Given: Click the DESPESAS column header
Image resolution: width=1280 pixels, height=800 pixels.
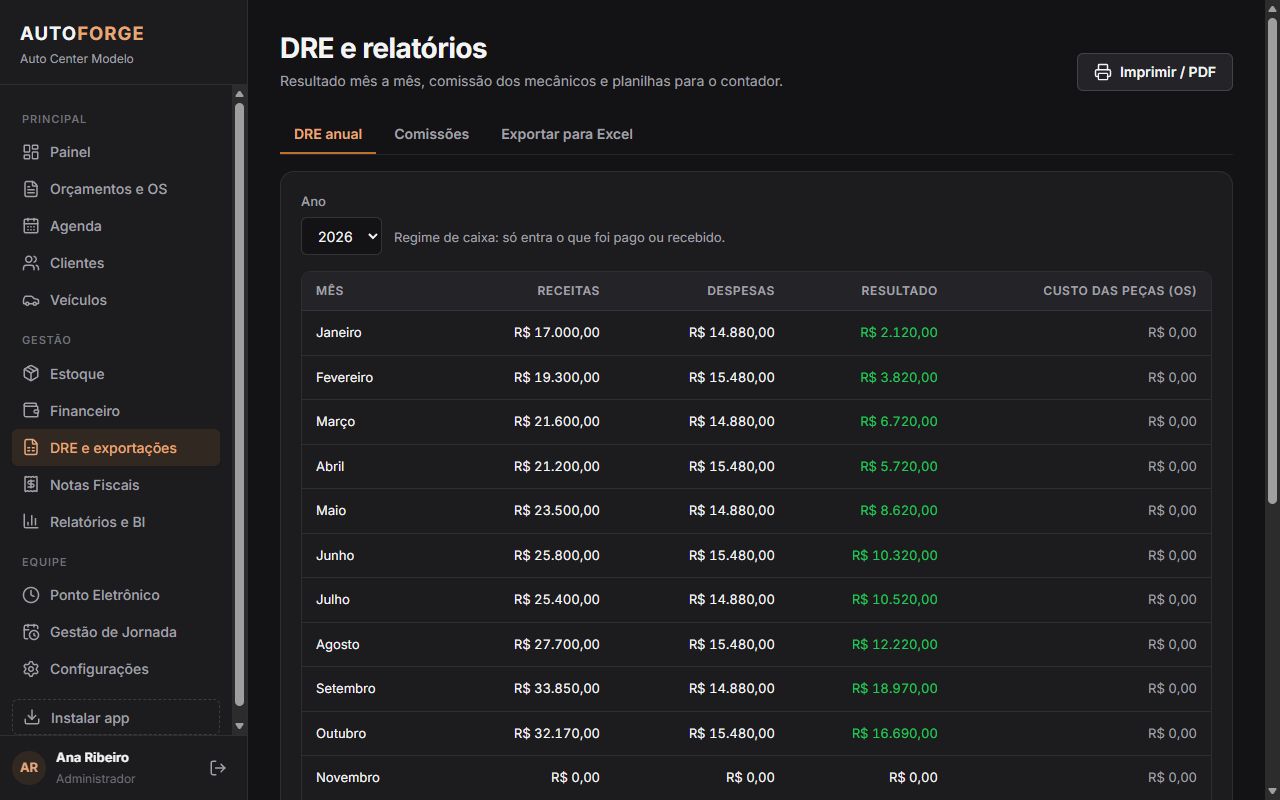Looking at the screenshot, I should 741,291.
